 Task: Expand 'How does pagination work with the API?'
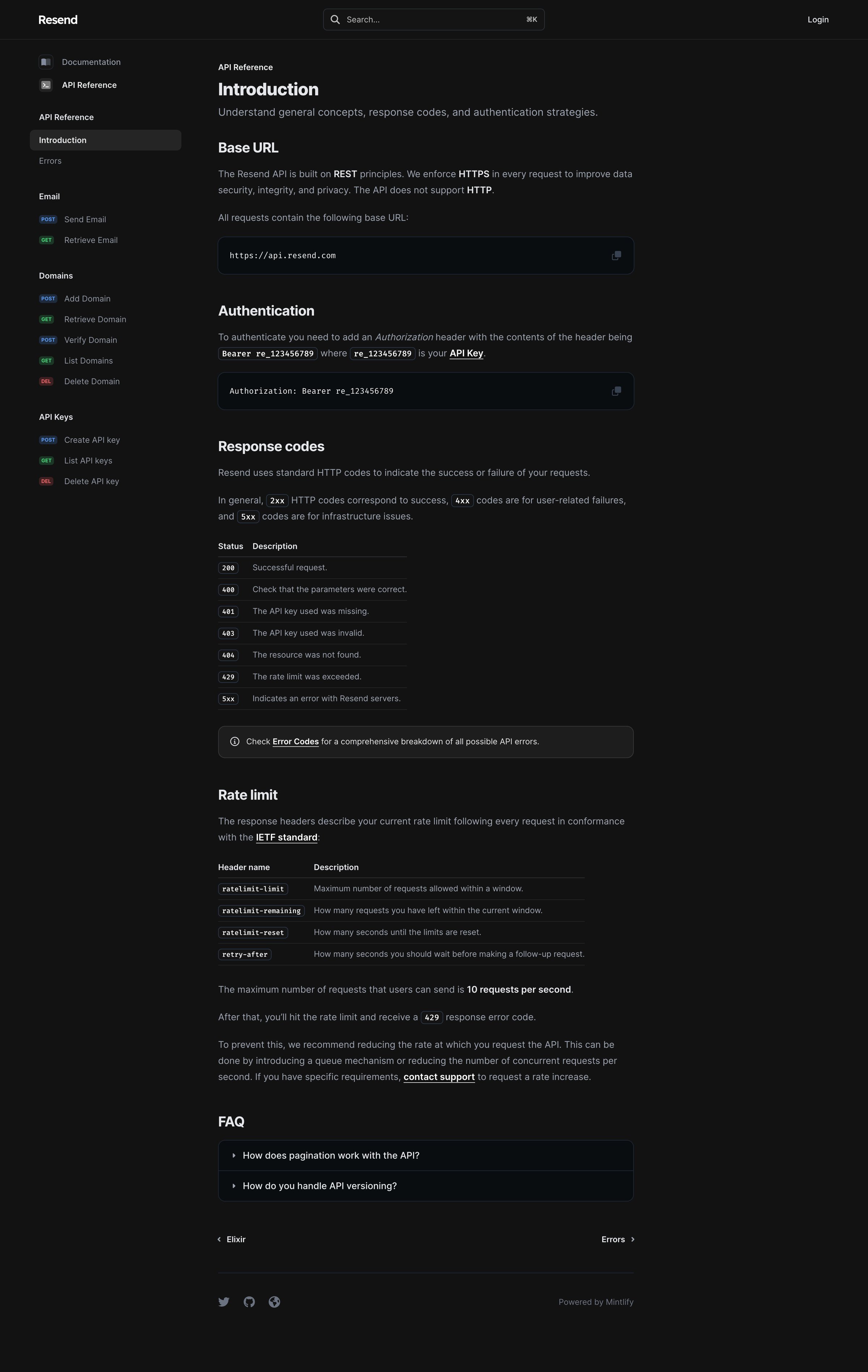[x=426, y=1156]
